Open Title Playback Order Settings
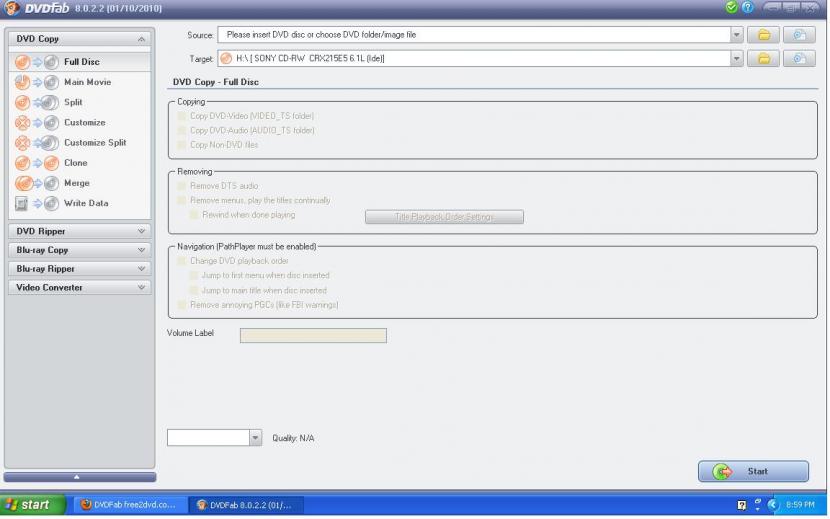The width and height of the screenshot is (830, 519). [446, 218]
